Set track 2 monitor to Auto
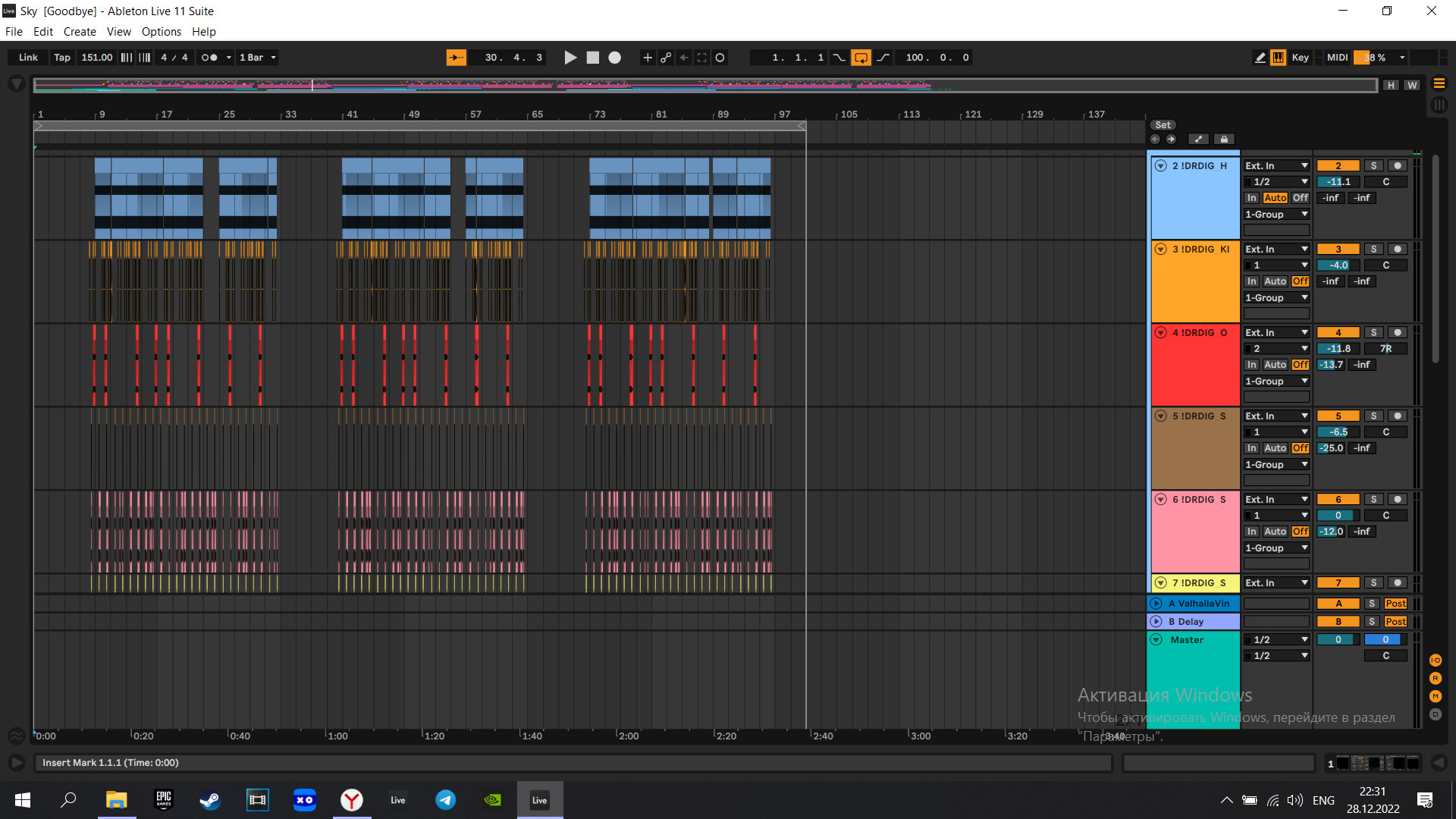Screen dimensions: 1456x819 pos(1275,198)
